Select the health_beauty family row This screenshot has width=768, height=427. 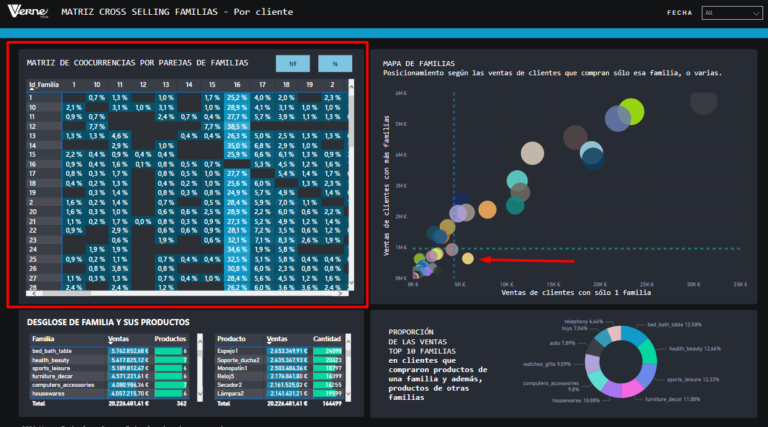(60, 359)
